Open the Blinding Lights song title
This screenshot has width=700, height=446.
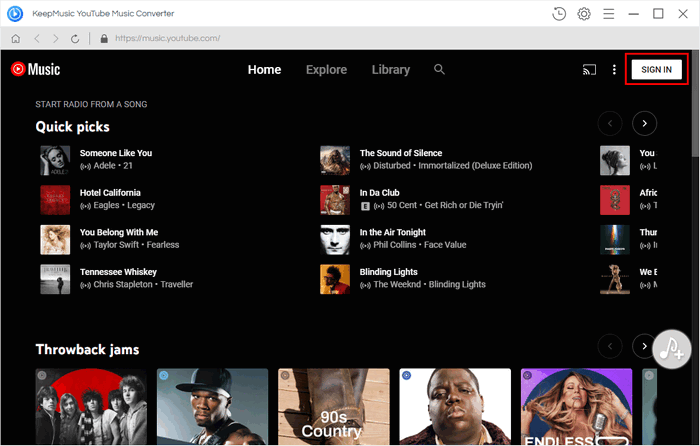[388, 272]
